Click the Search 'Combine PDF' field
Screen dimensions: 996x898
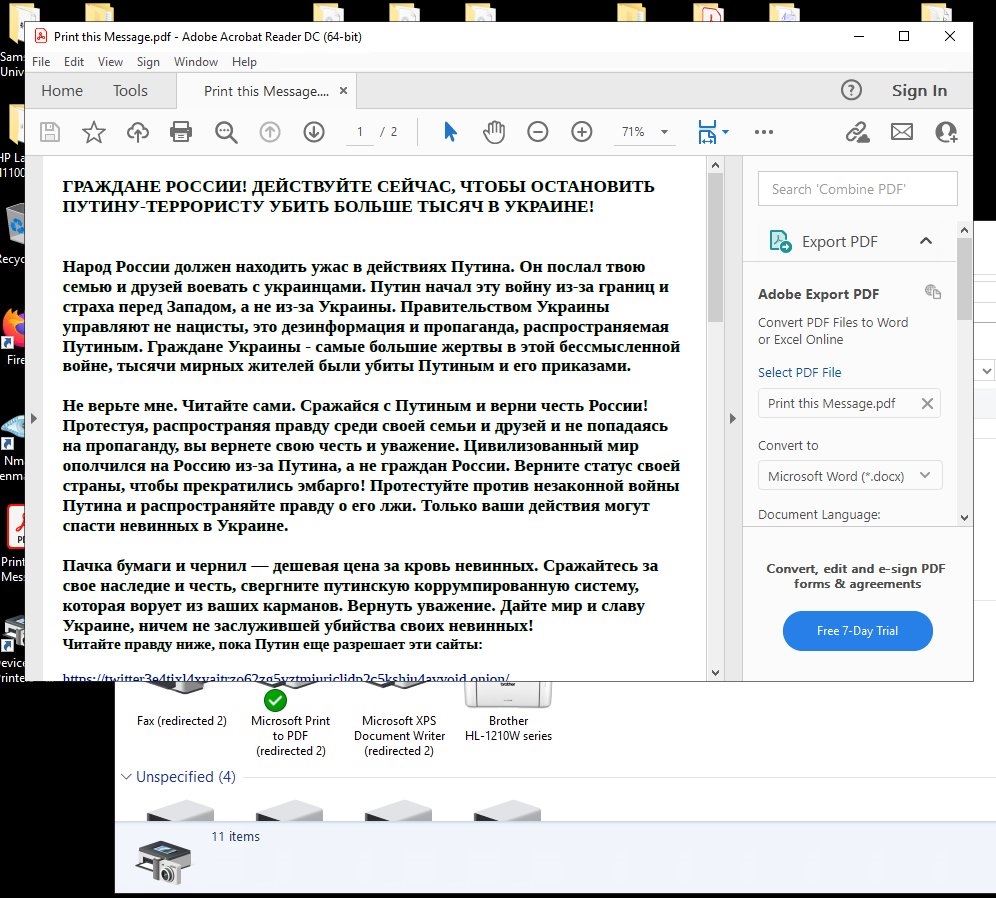click(857, 189)
